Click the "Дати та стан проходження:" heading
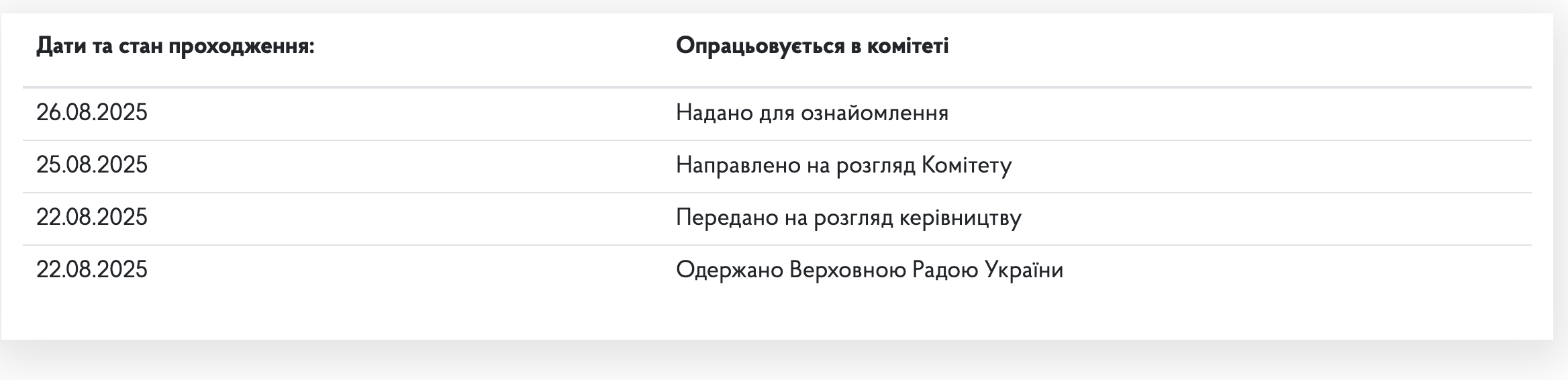The image size is (1568, 380). point(175,46)
